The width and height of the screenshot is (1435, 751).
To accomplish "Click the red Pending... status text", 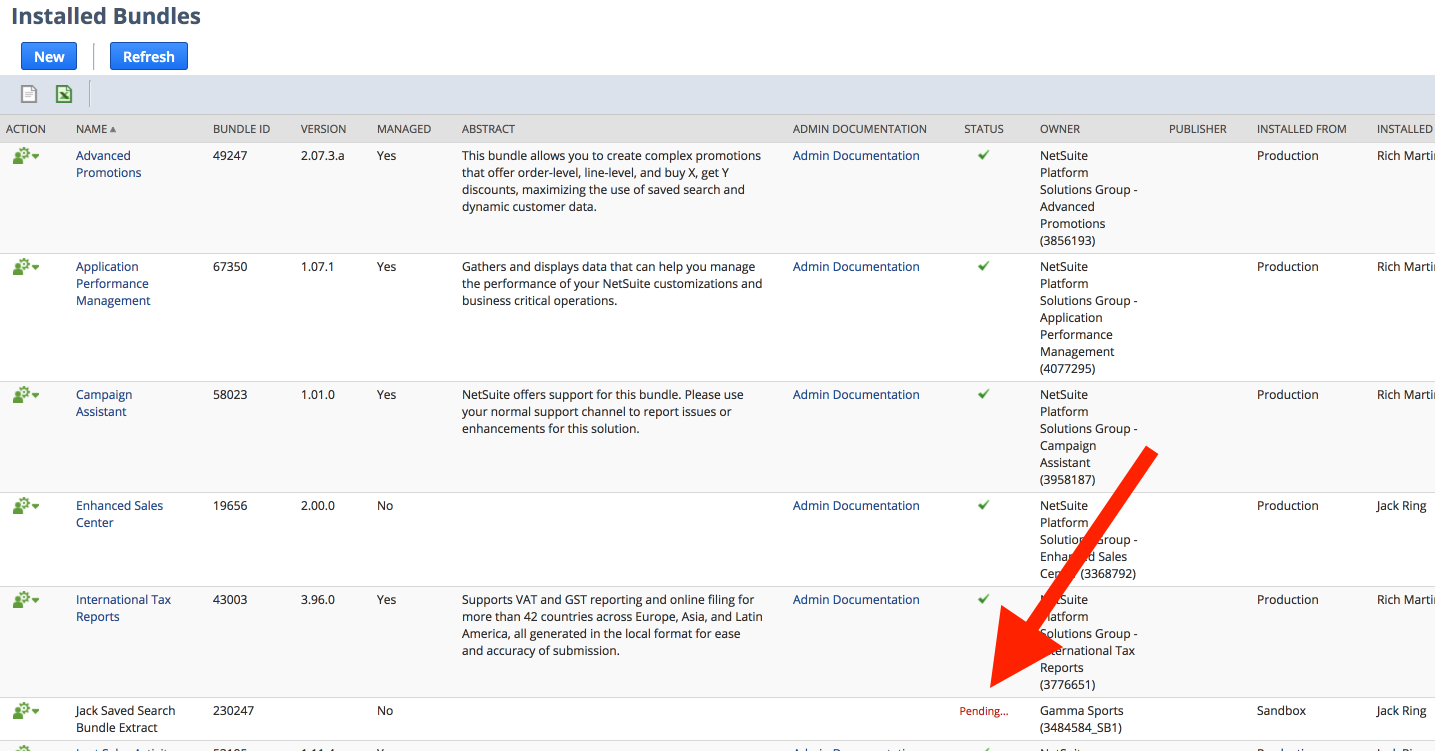I will [984, 712].
